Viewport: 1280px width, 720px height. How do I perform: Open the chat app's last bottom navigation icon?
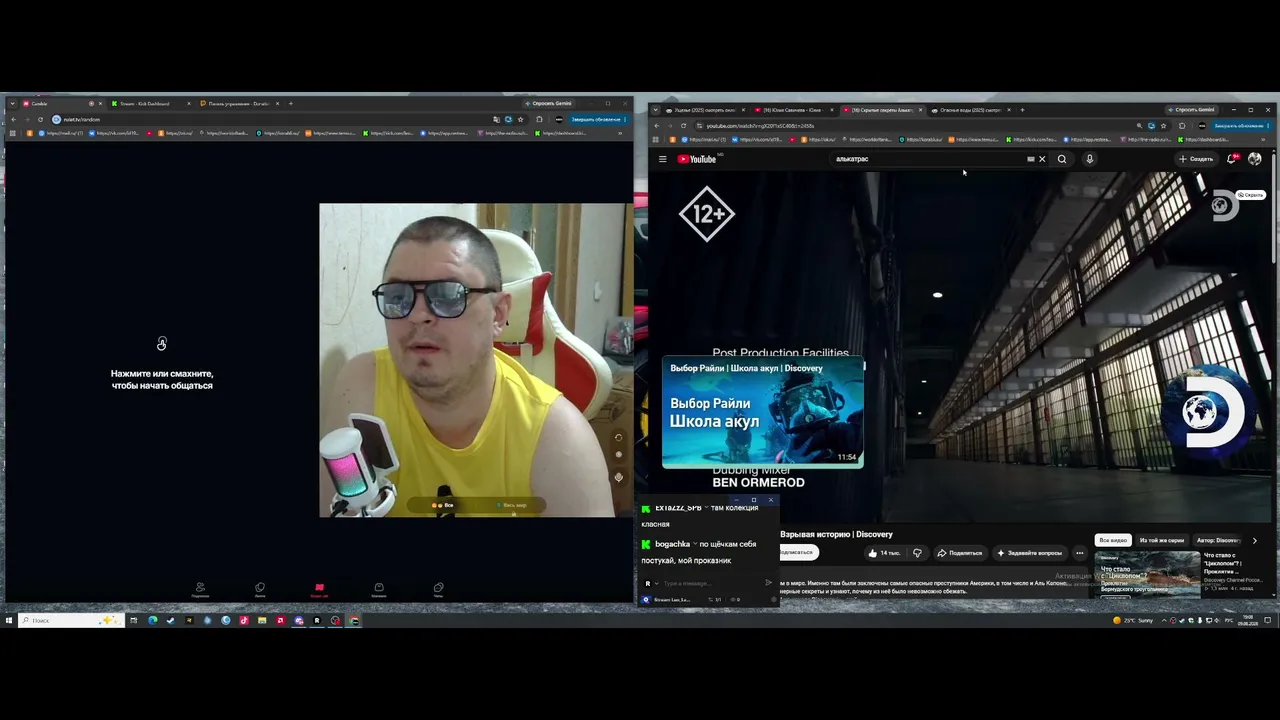[438, 590]
